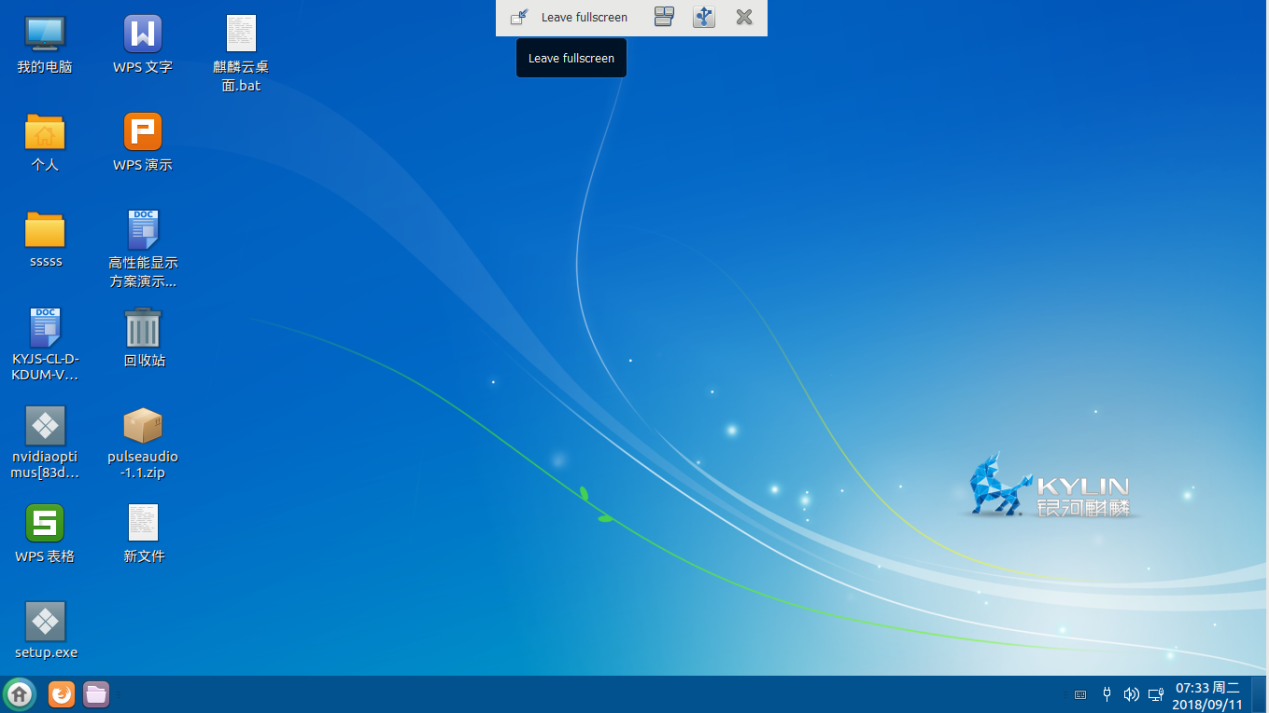Open the start menu home button
The width and height of the screenshot is (1269, 713).
point(19,694)
